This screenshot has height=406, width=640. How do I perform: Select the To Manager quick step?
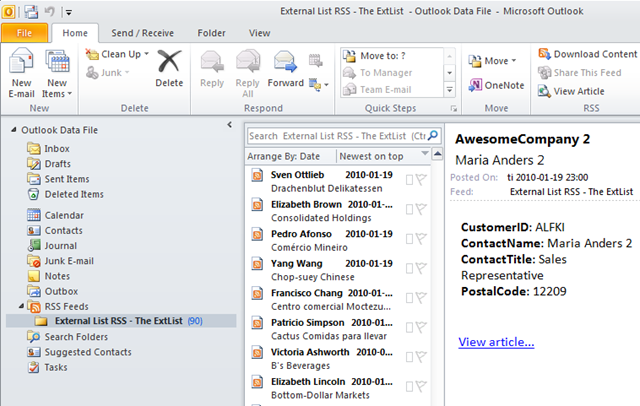point(392,73)
